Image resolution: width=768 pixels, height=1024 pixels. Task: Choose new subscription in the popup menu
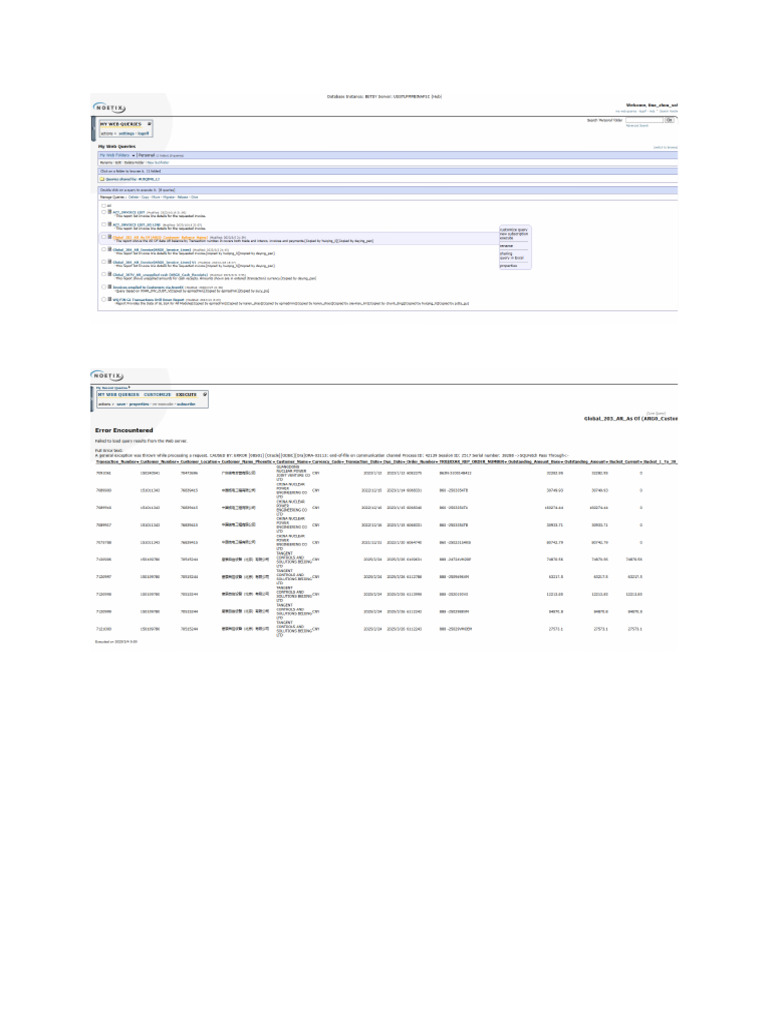coord(514,234)
